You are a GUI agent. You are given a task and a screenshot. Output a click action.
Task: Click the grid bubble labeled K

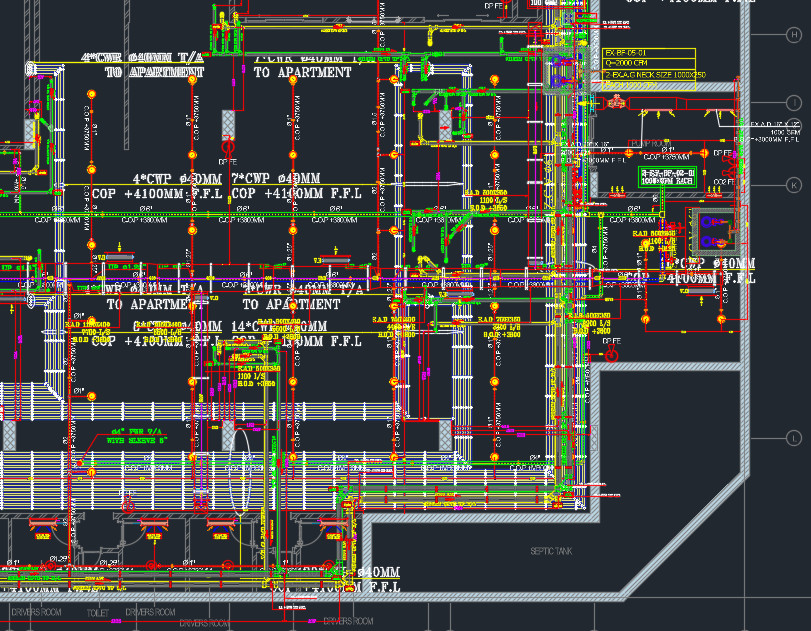click(792, 187)
